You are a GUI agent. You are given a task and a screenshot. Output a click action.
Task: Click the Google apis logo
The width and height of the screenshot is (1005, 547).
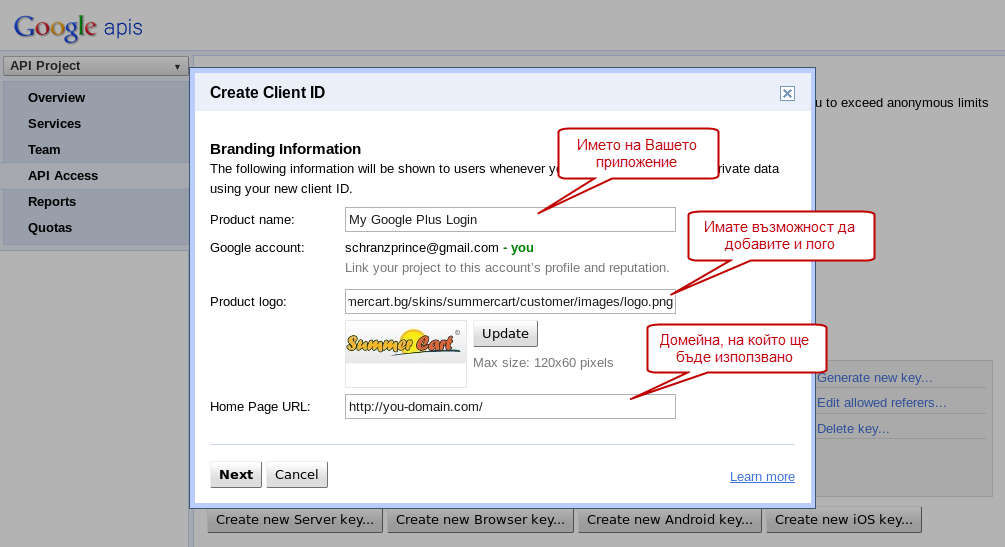click(78, 27)
